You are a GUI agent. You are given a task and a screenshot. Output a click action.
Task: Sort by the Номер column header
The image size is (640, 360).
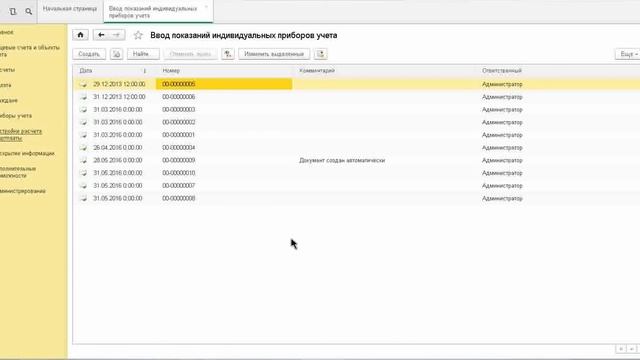171,71
